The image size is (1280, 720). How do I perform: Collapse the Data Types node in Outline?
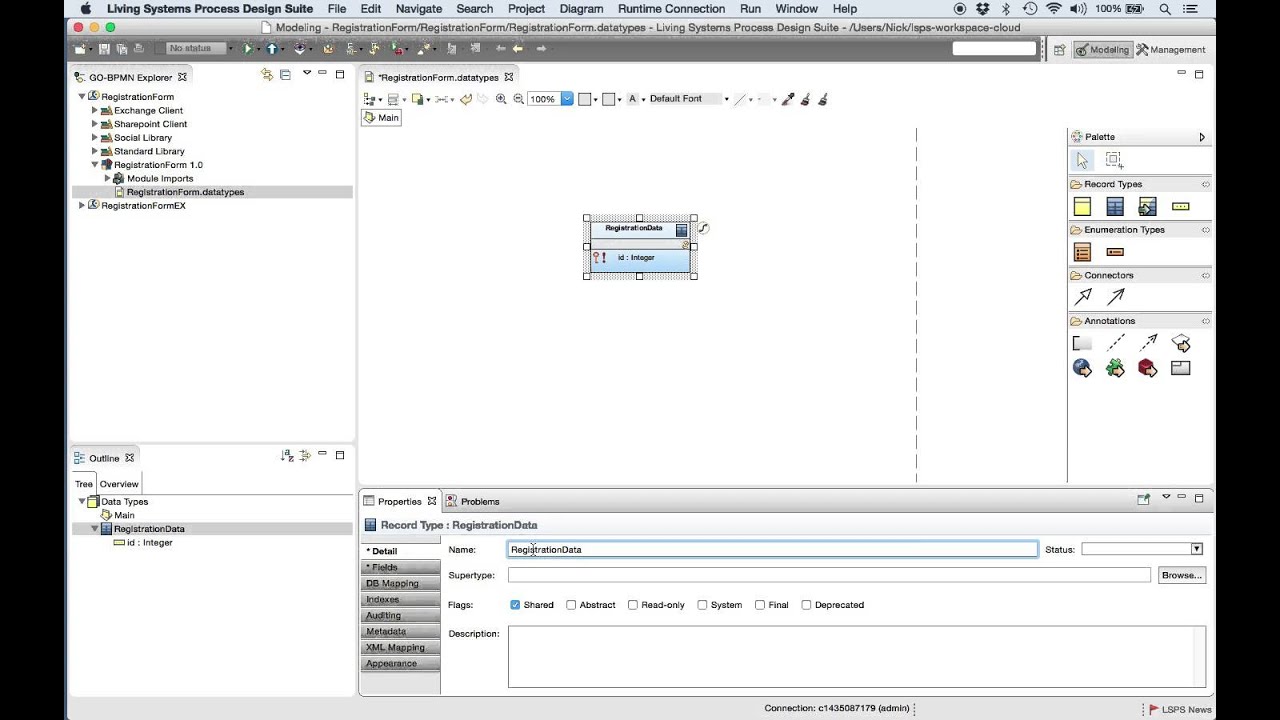click(82, 502)
